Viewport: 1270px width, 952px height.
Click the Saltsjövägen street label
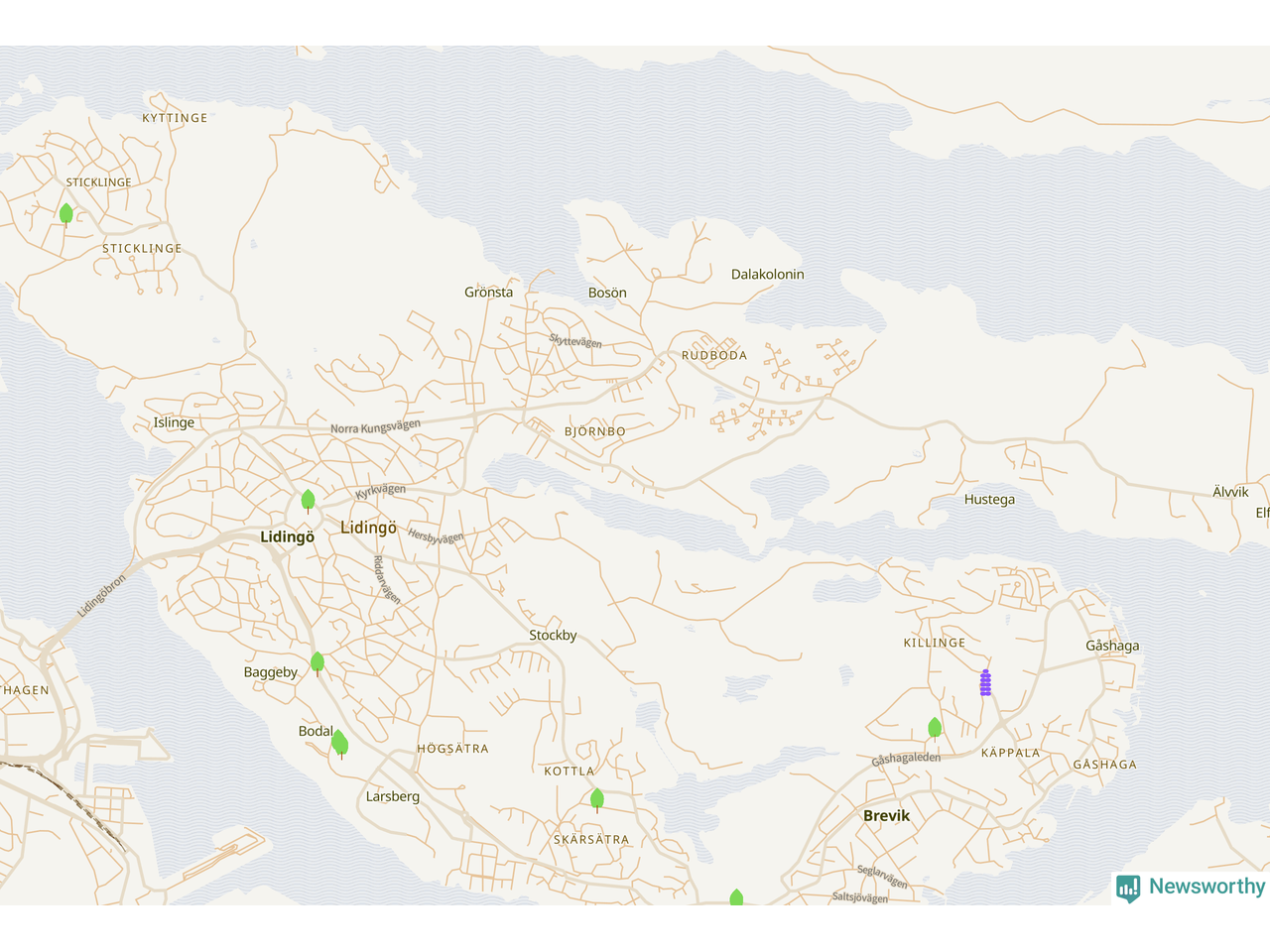point(860,897)
